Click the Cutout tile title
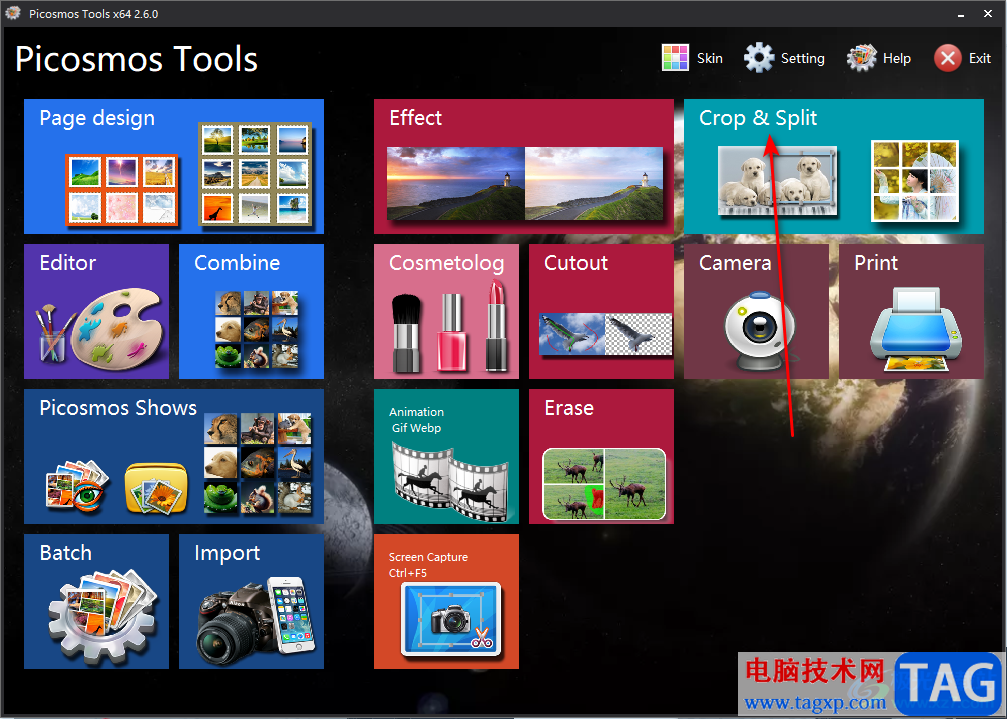Screen dimensions: 1007x719 click(x=575, y=263)
